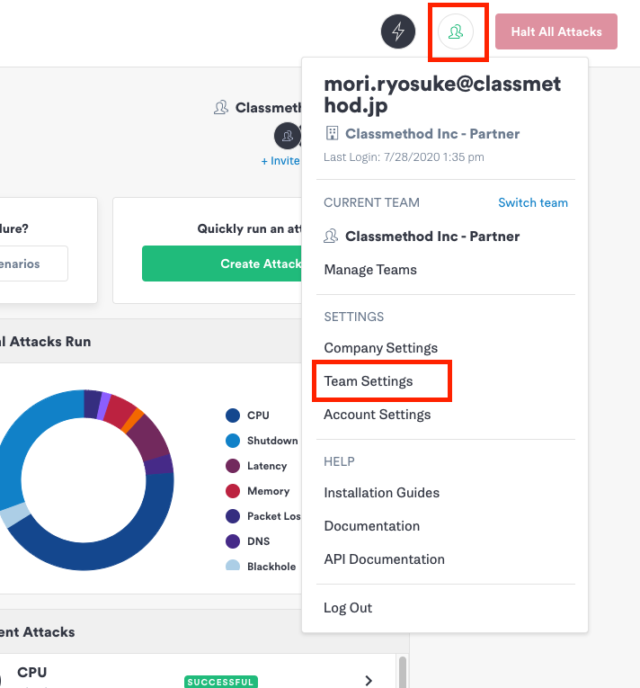
Task: Open API Documentation link
Action: (x=384, y=559)
